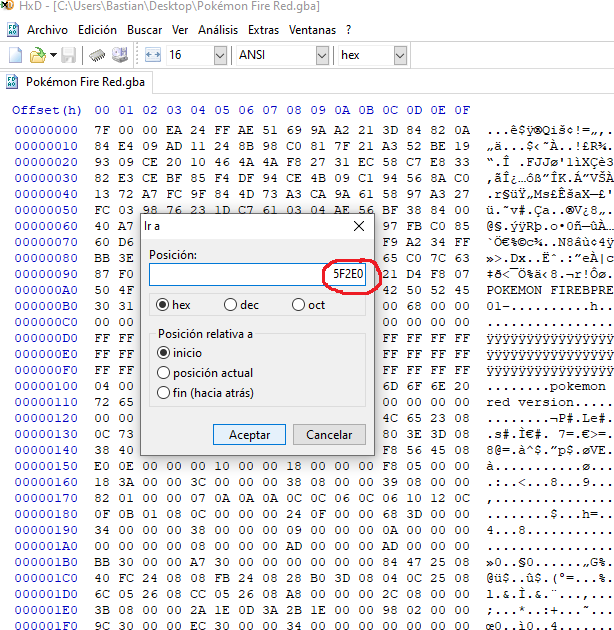Open the Buscar menu
Image resolution: width=614 pixels, height=630 pixels.
145,30
